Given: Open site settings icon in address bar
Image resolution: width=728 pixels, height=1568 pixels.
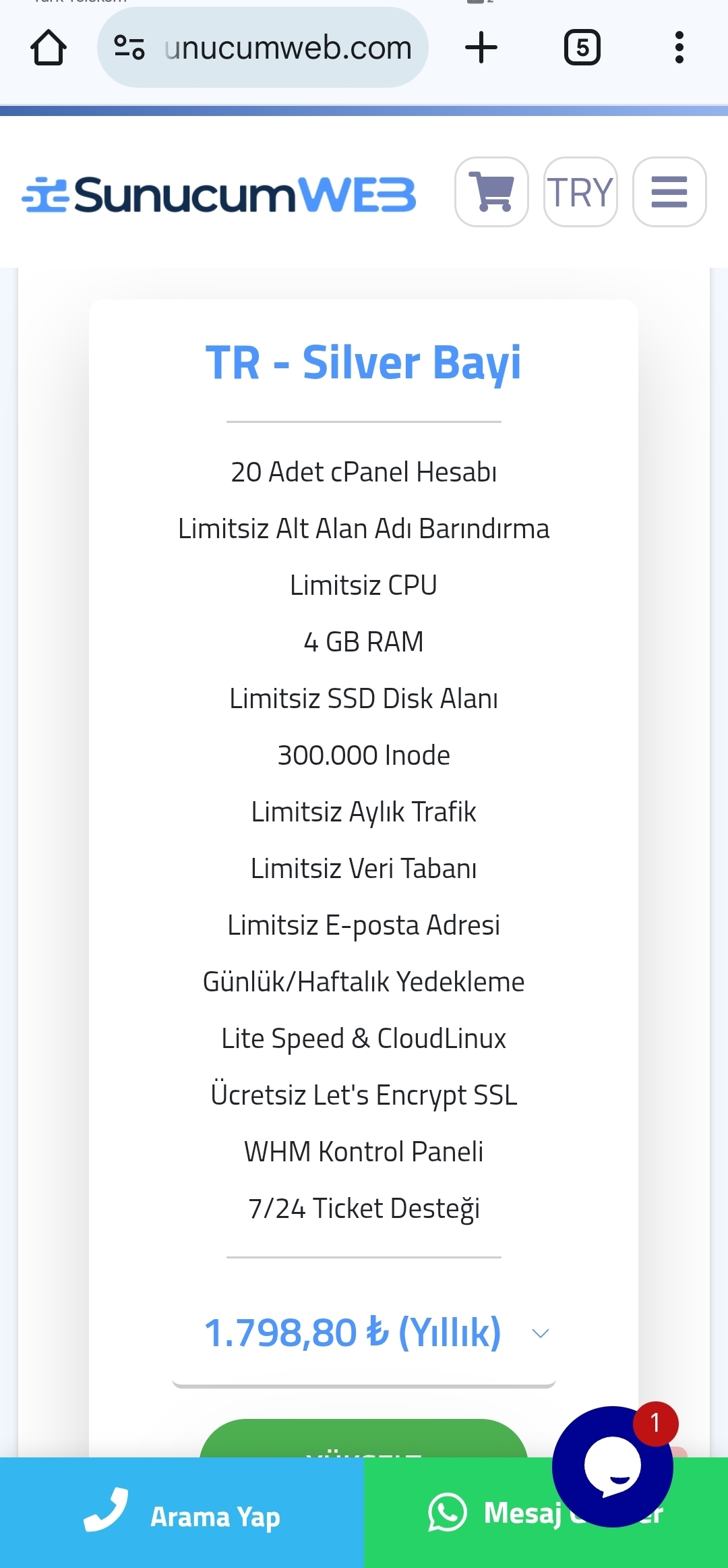Looking at the screenshot, I should (x=129, y=47).
